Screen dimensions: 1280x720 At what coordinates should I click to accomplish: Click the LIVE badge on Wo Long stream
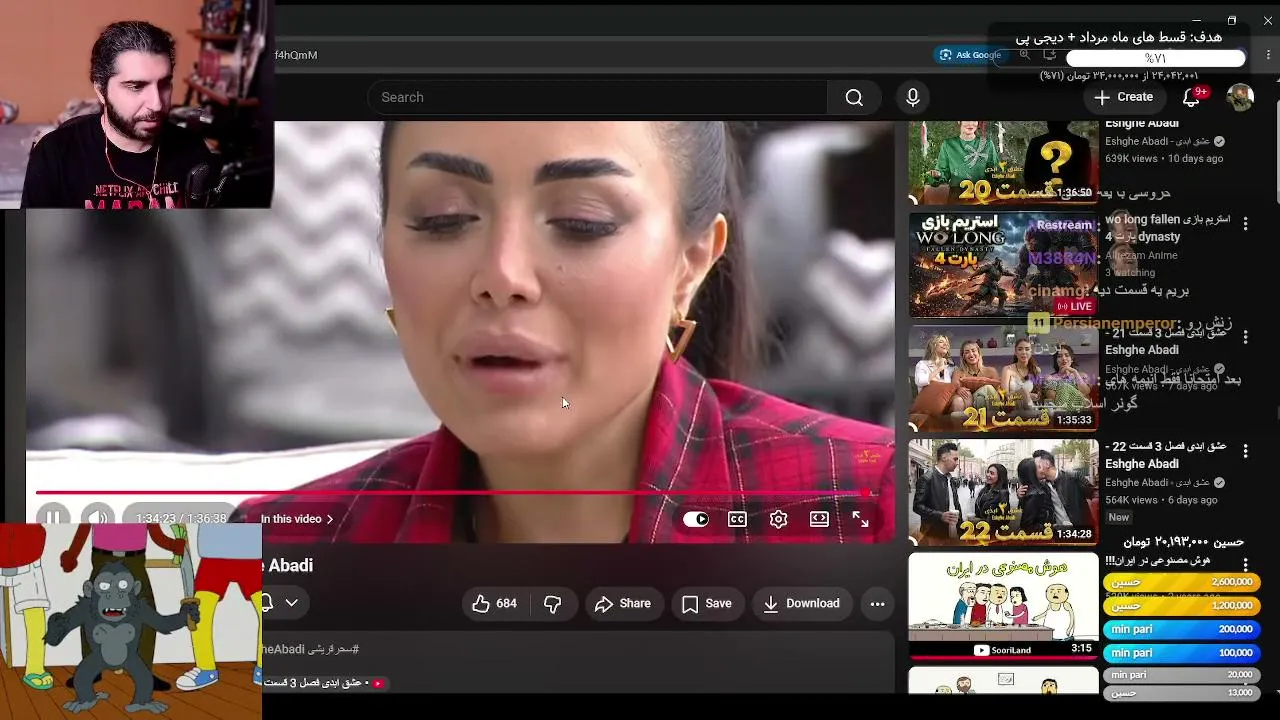[x=1074, y=306]
